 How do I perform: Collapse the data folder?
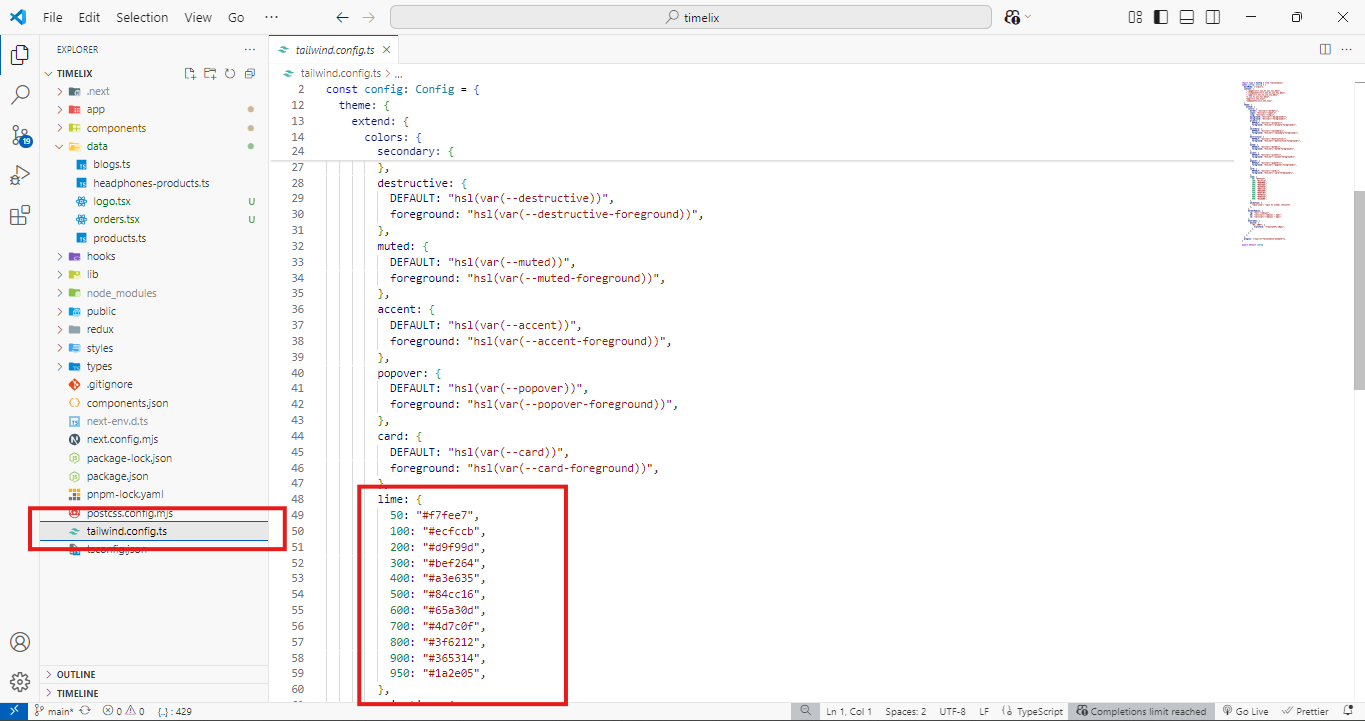(x=60, y=146)
